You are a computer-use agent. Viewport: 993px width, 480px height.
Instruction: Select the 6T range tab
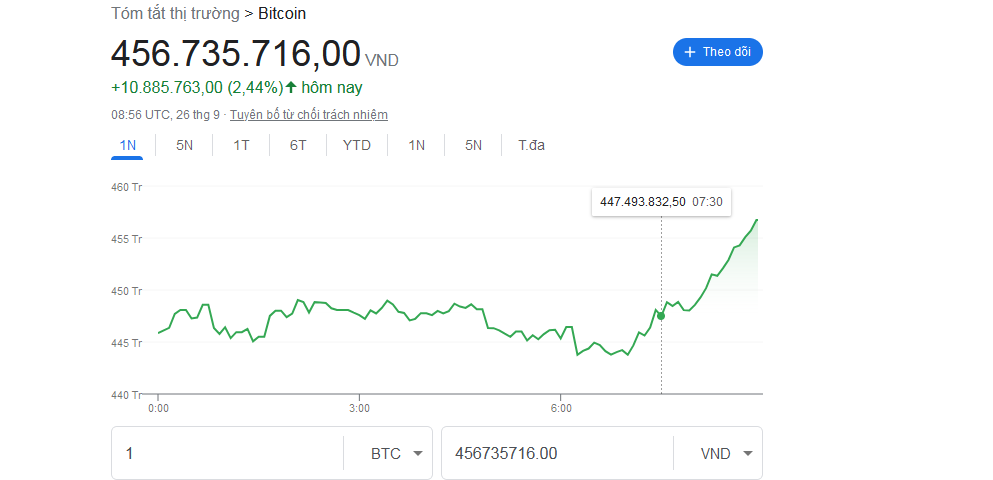pos(298,146)
